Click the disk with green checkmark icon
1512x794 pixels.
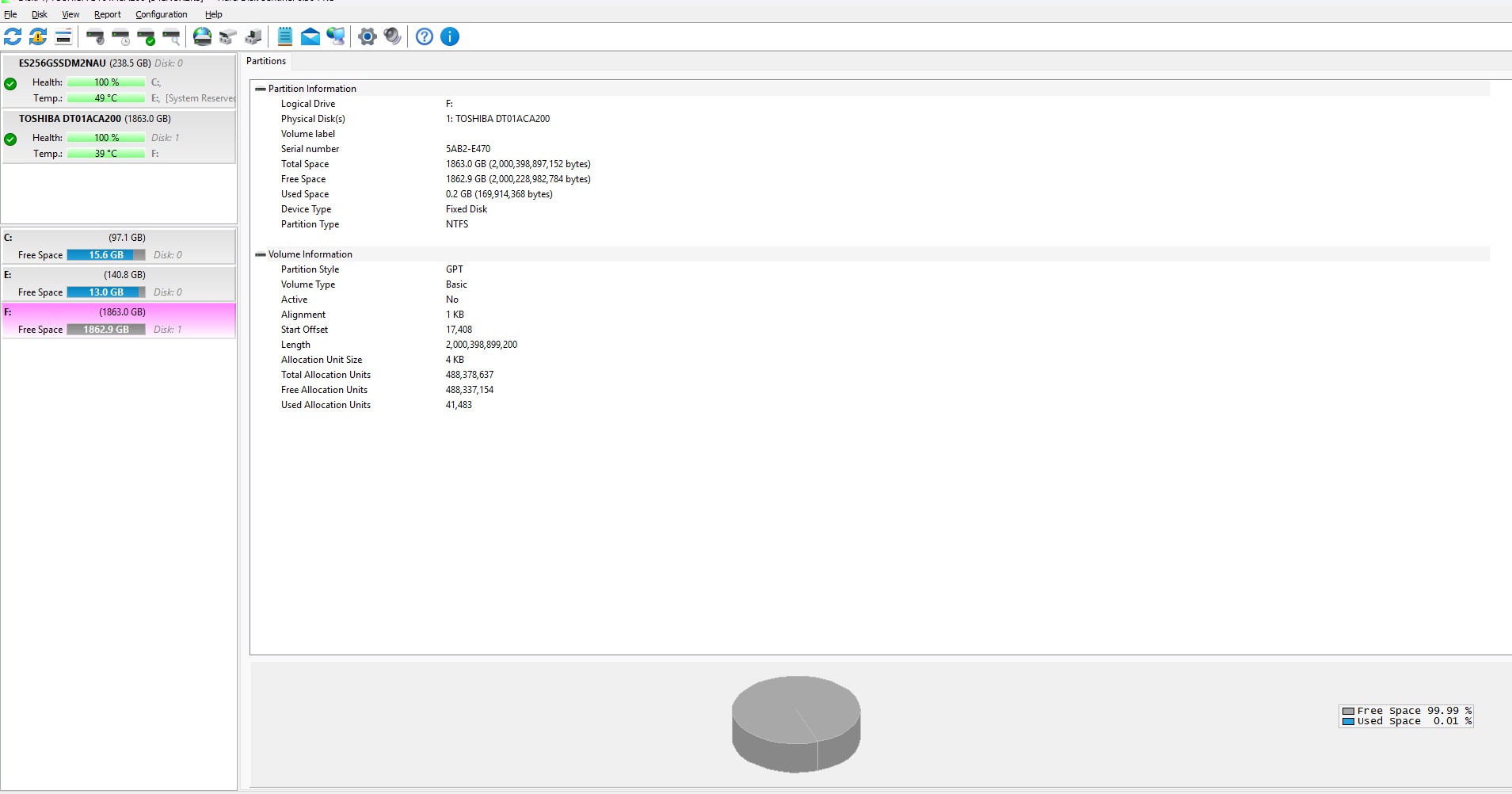click(x=147, y=36)
